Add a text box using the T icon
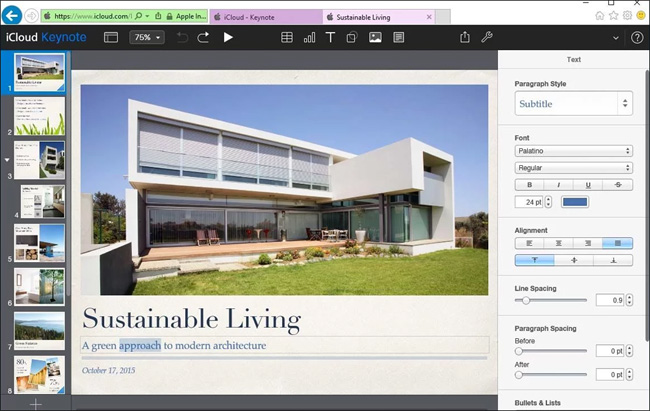Image resolution: width=650 pixels, height=411 pixels. (331, 37)
